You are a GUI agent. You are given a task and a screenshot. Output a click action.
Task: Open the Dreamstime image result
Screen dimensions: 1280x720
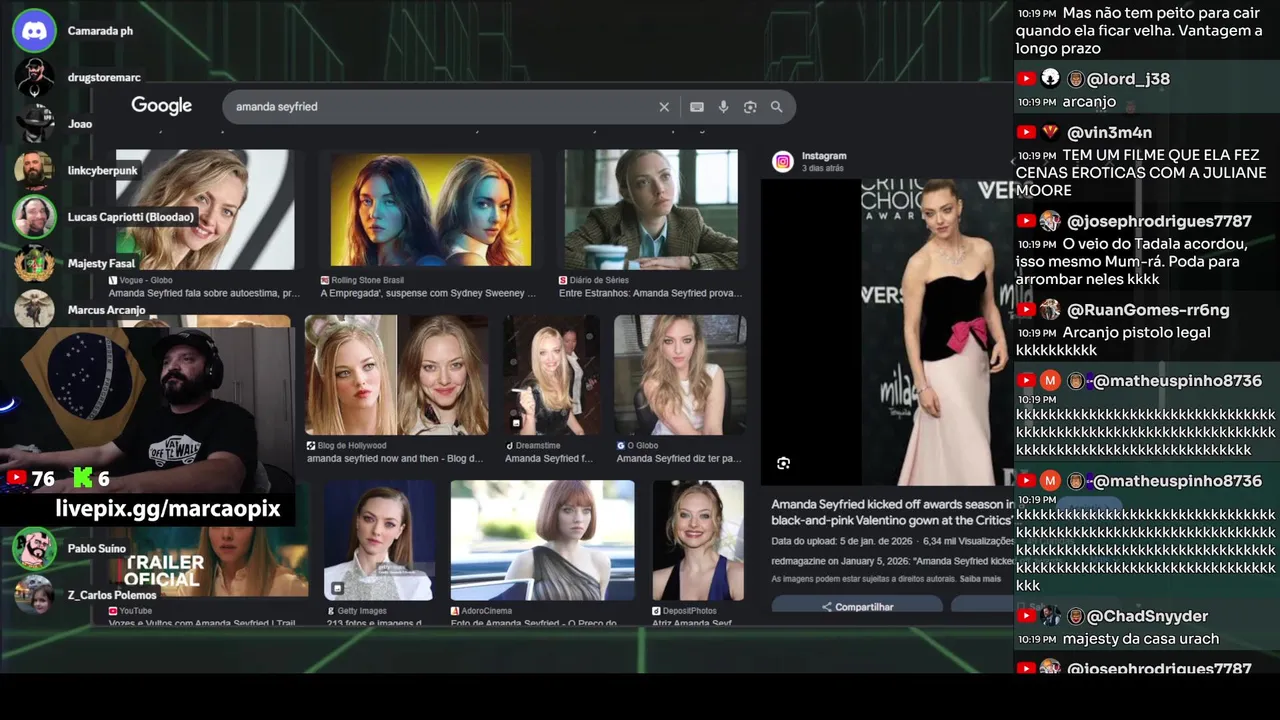551,375
